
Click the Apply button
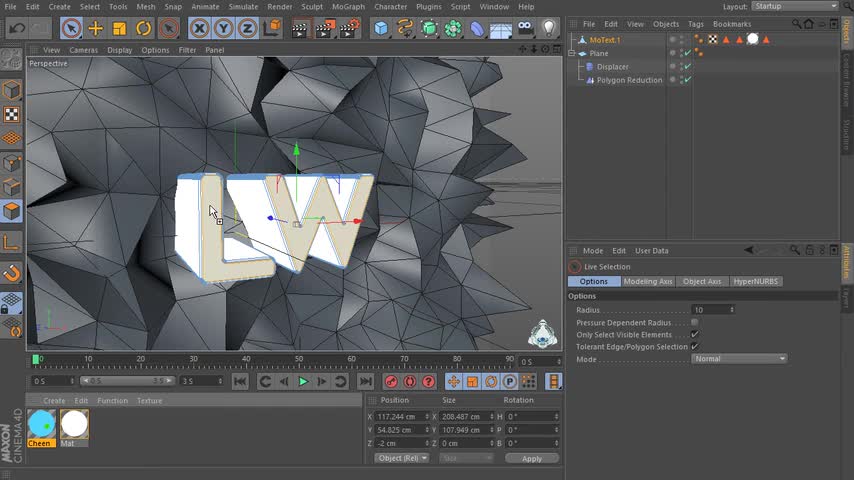pos(531,458)
